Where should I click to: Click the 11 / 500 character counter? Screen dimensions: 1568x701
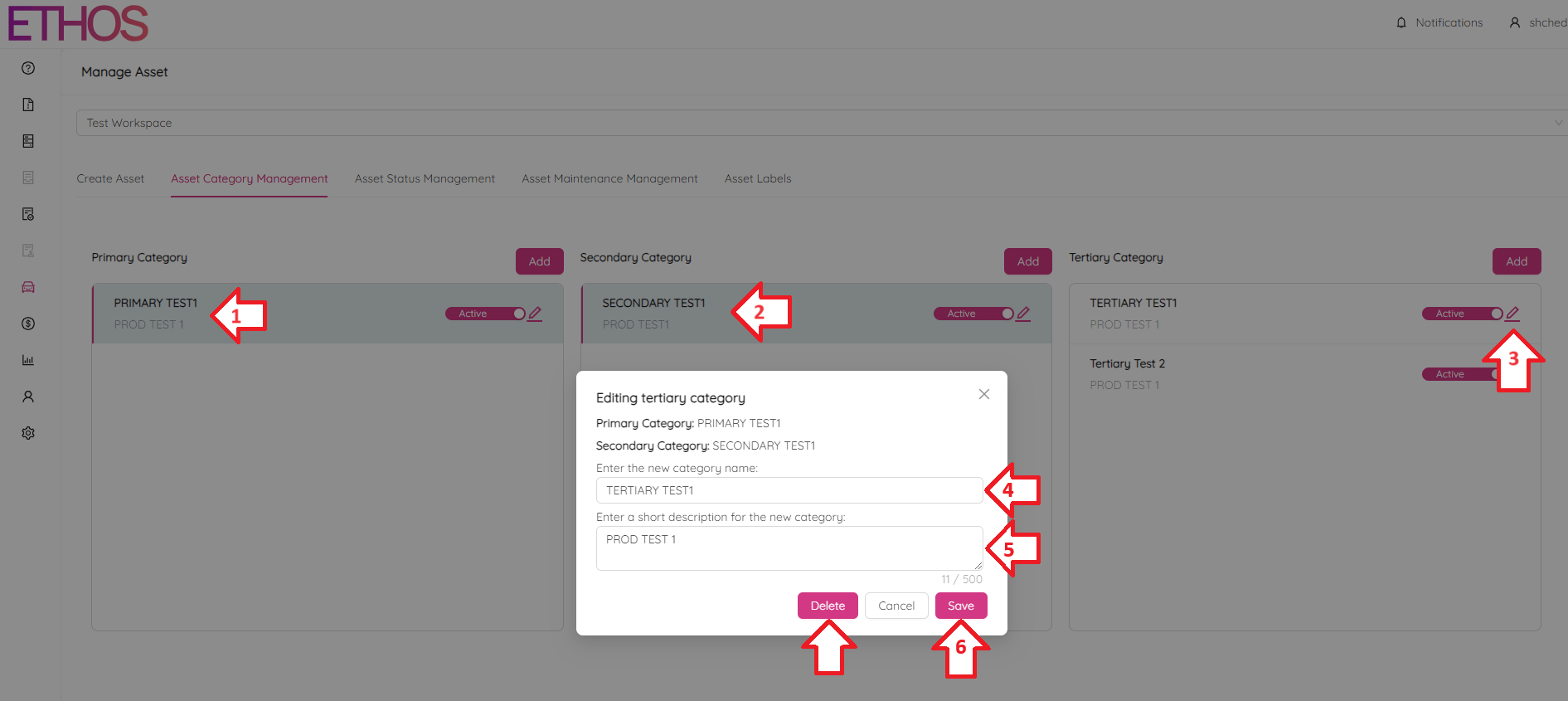[x=962, y=579]
